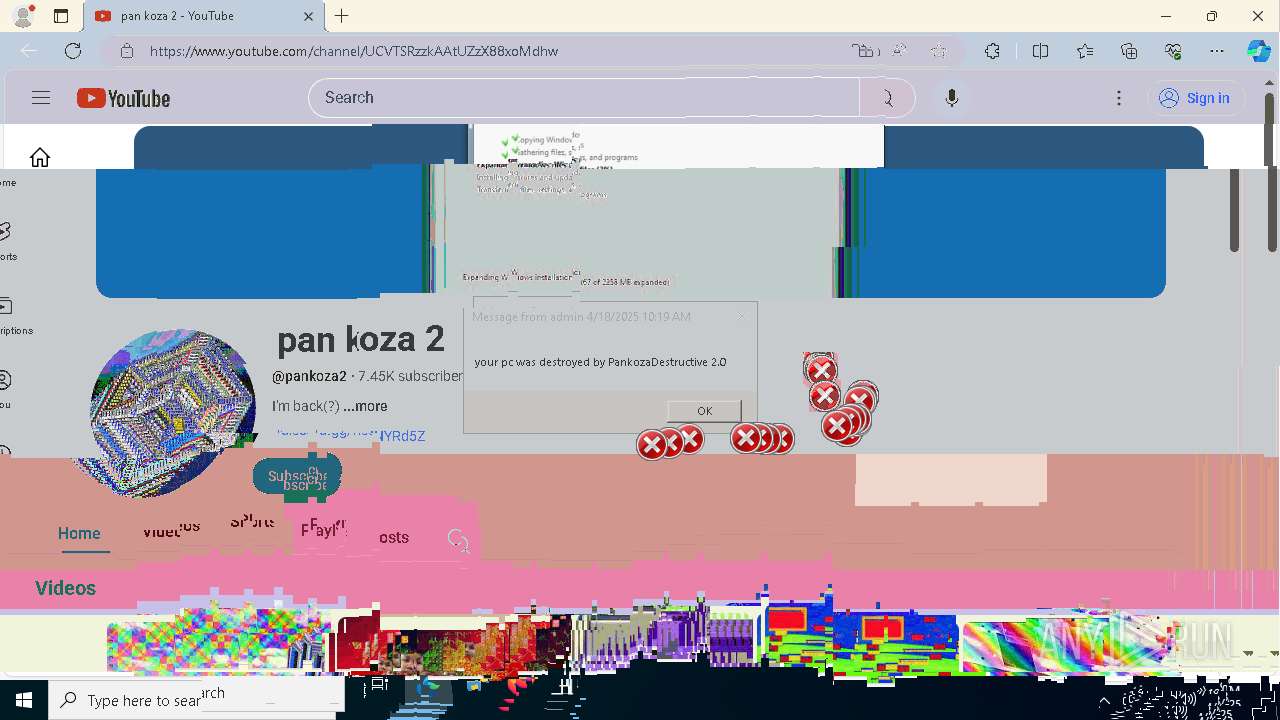Image resolution: width=1280 pixels, height=720 pixels.
Task: View site information lock icon
Action: [125, 51]
